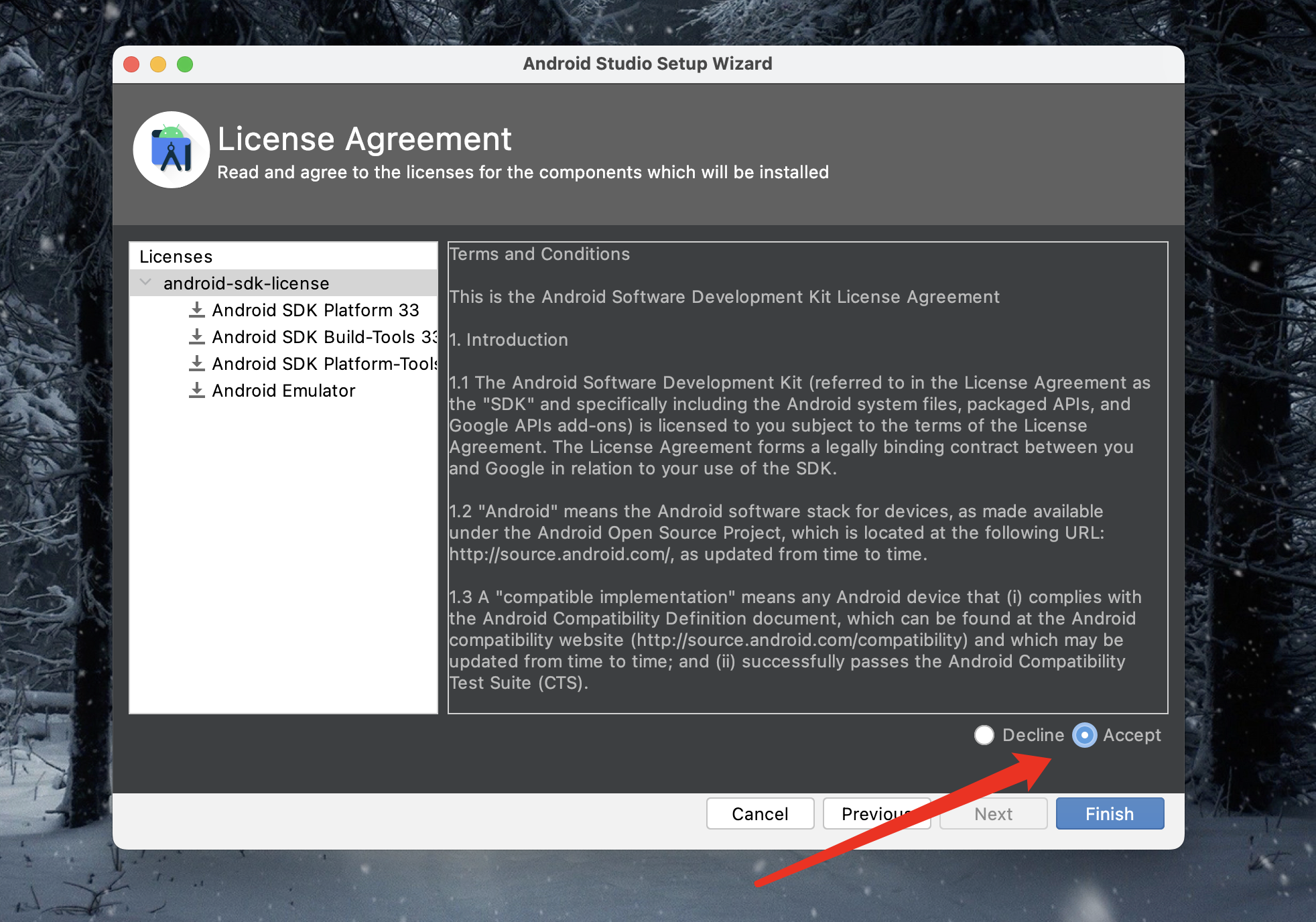
Task: Click the green zoom window button
Action: point(185,64)
